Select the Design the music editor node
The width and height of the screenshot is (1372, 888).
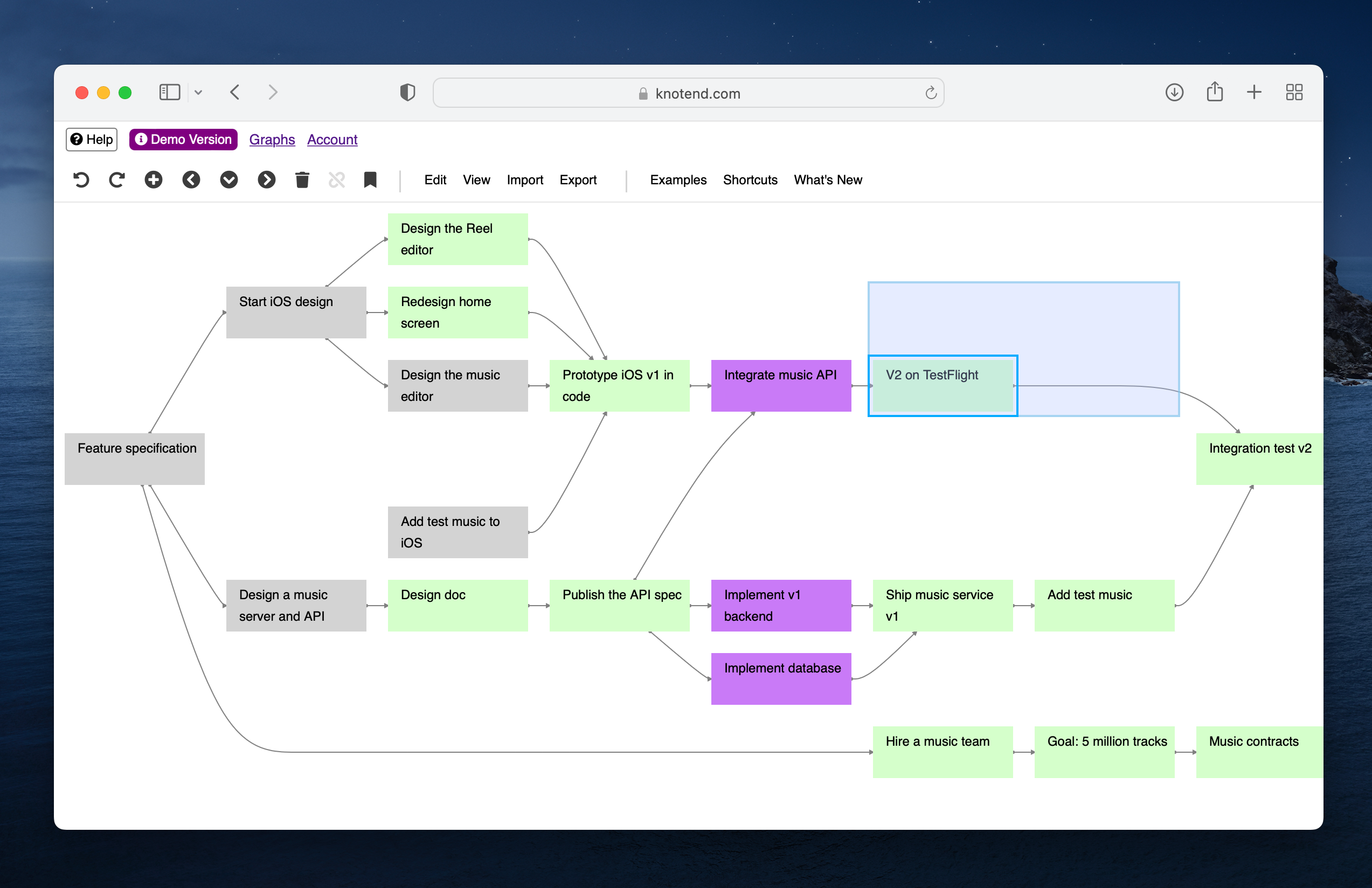458,385
